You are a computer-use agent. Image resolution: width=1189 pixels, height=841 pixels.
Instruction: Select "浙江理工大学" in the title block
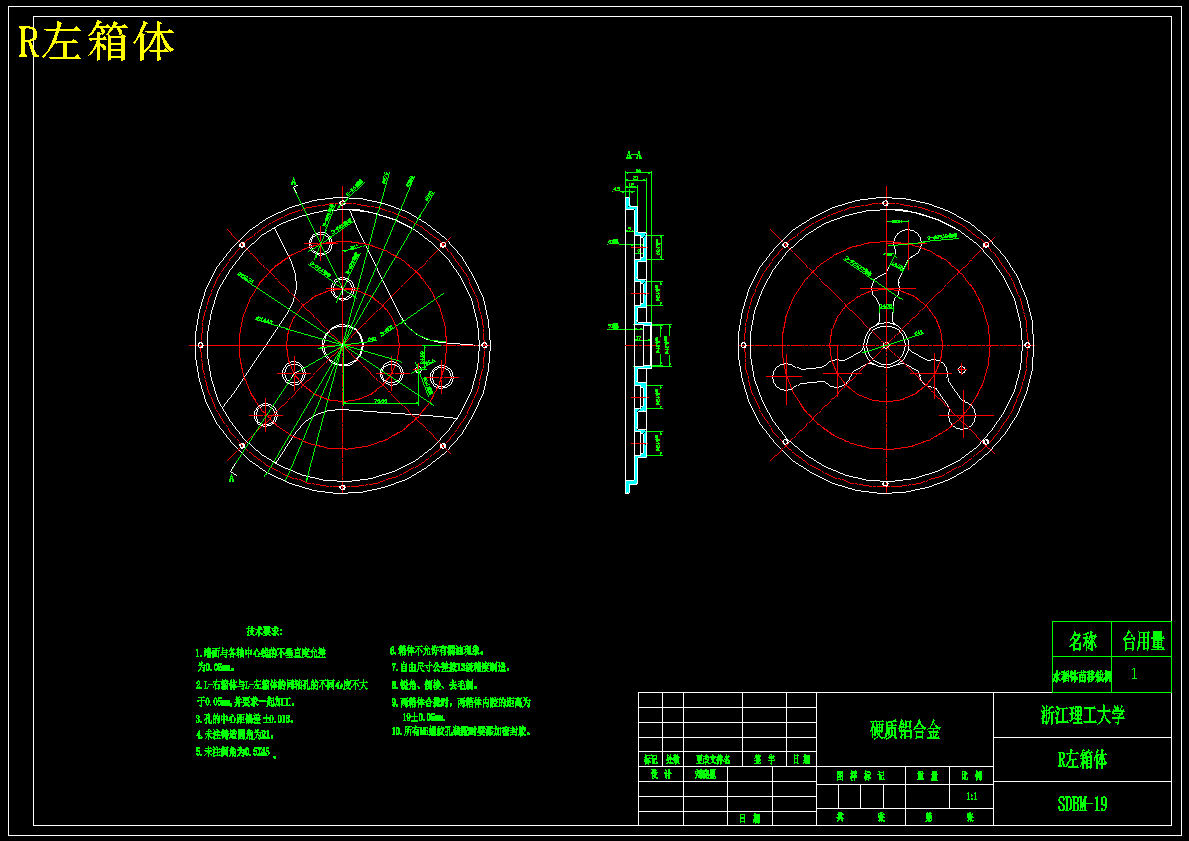point(1082,715)
